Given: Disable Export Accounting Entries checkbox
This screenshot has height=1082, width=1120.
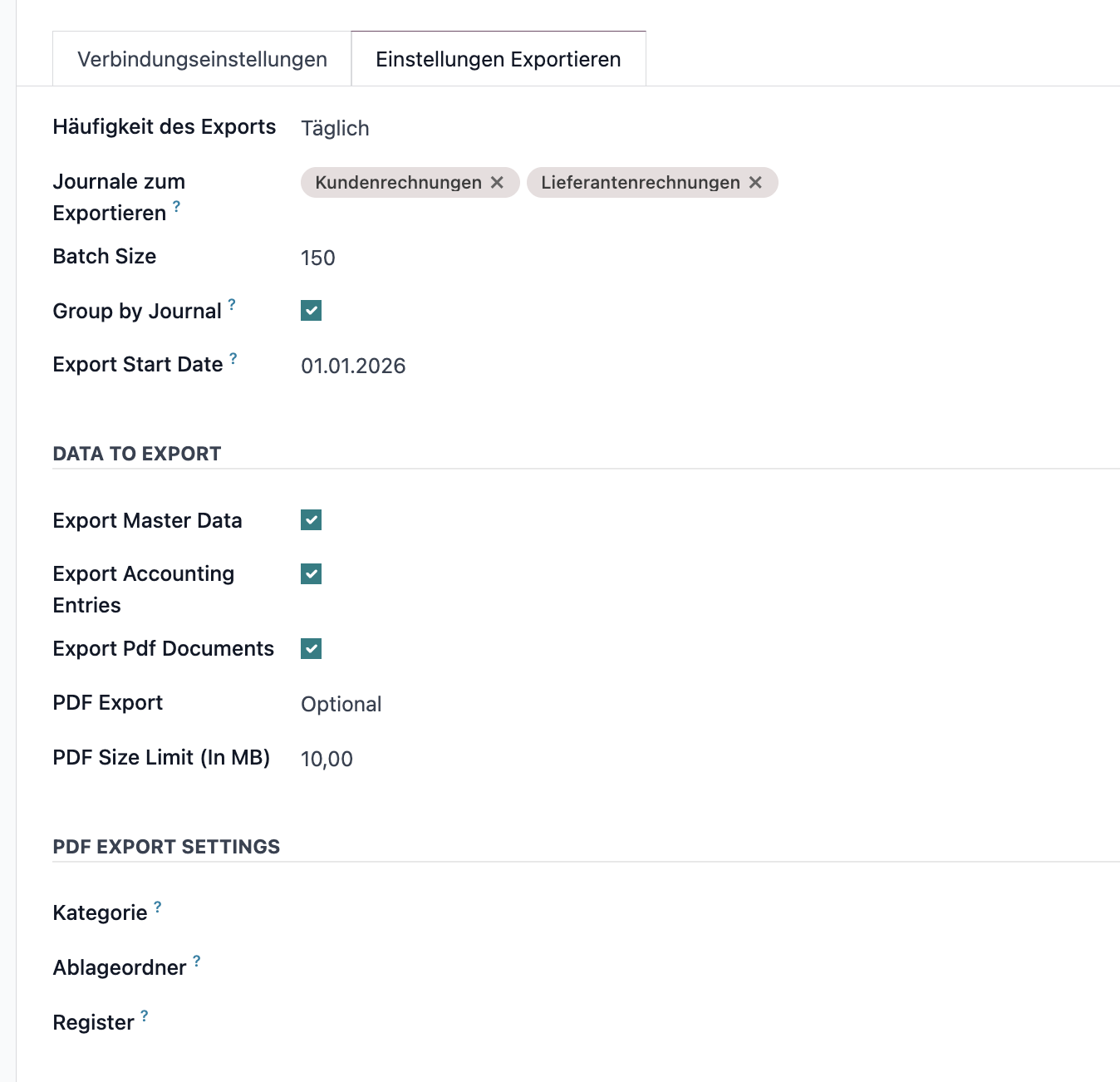Looking at the screenshot, I should tap(312, 574).
